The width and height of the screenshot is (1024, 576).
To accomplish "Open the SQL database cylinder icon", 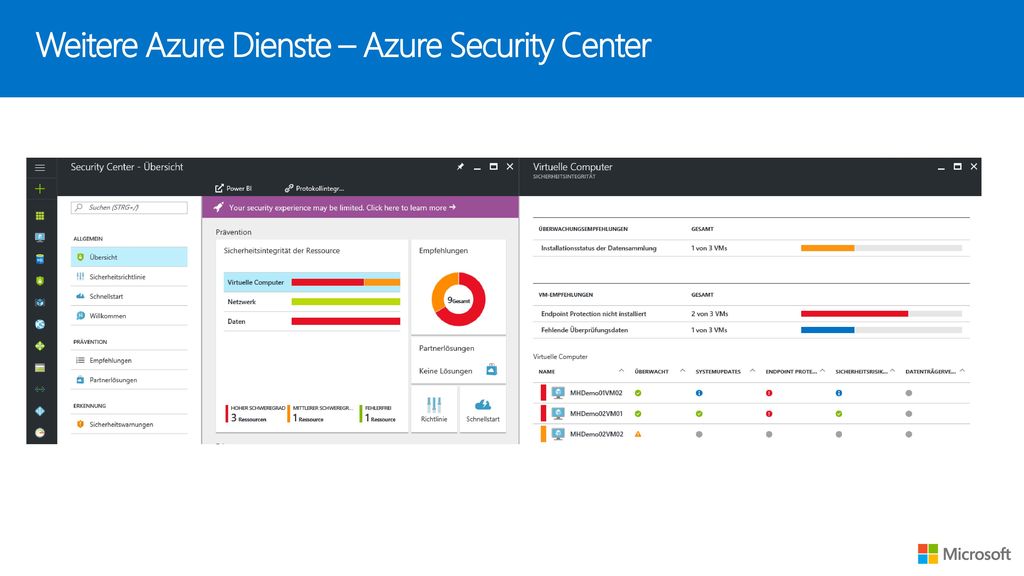I will click(40, 259).
